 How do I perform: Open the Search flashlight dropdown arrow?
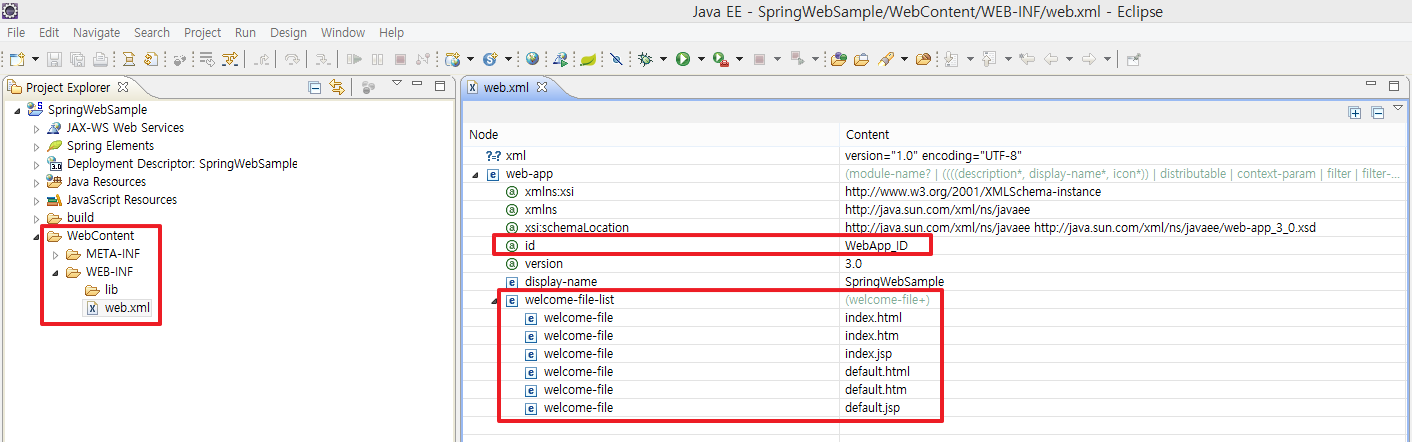904,59
